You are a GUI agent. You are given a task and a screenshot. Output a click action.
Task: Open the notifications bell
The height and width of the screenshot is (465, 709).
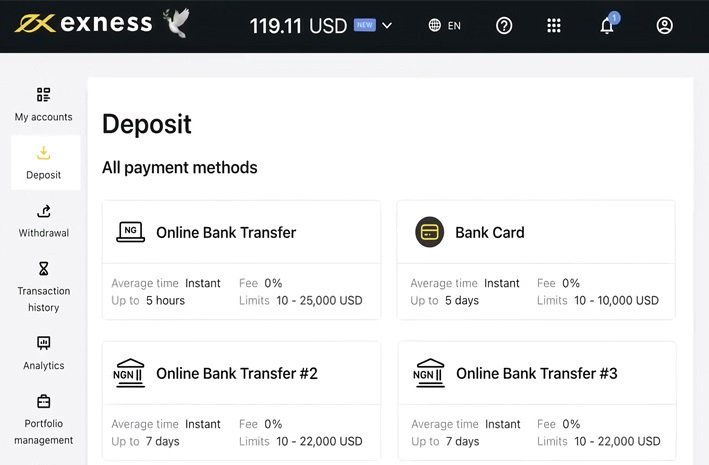coord(607,26)
